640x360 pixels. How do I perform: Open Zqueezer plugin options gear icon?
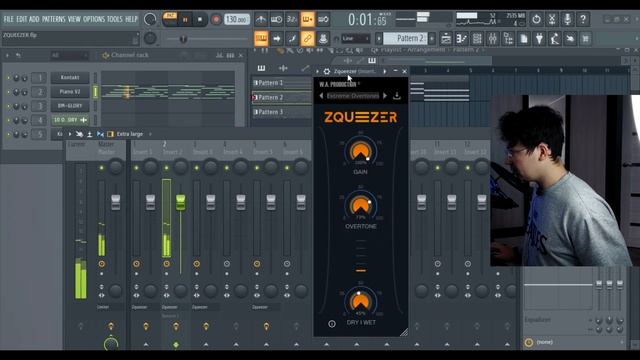tap(327, 71)
